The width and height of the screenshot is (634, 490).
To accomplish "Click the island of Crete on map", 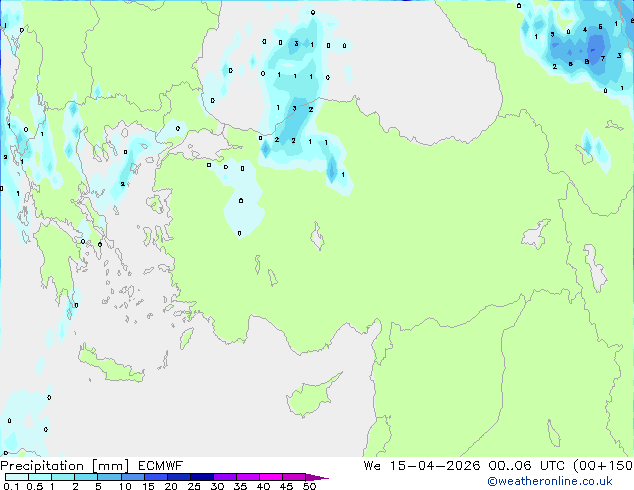I will 110,364.
